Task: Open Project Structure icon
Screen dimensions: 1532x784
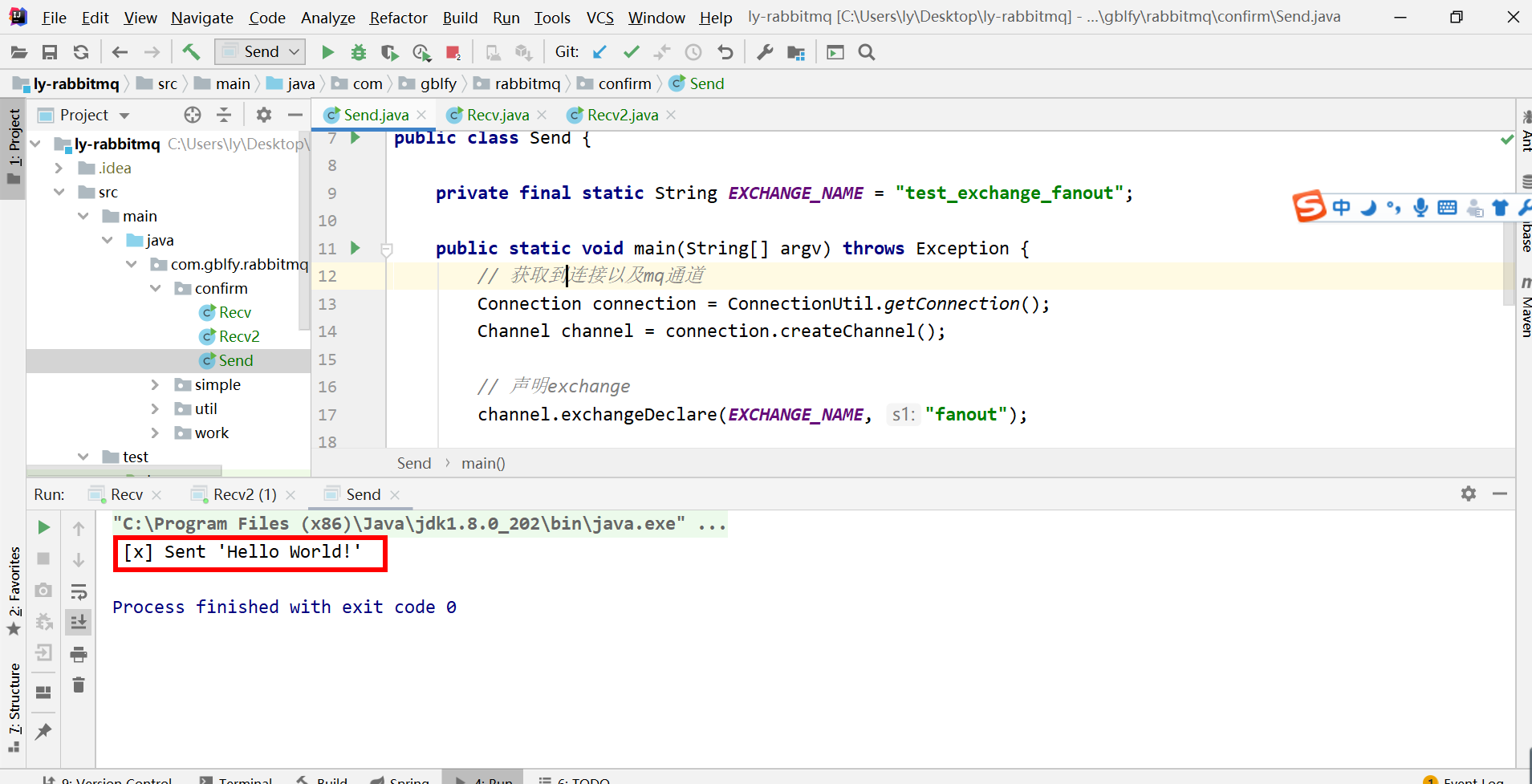Action: (x=796, y=52)
